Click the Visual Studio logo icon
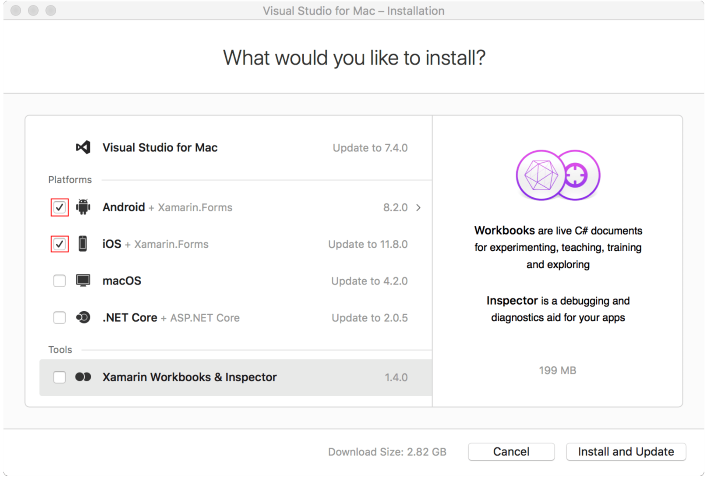The height and width of the screenshot is (478, 706). (x=83, y=147)
